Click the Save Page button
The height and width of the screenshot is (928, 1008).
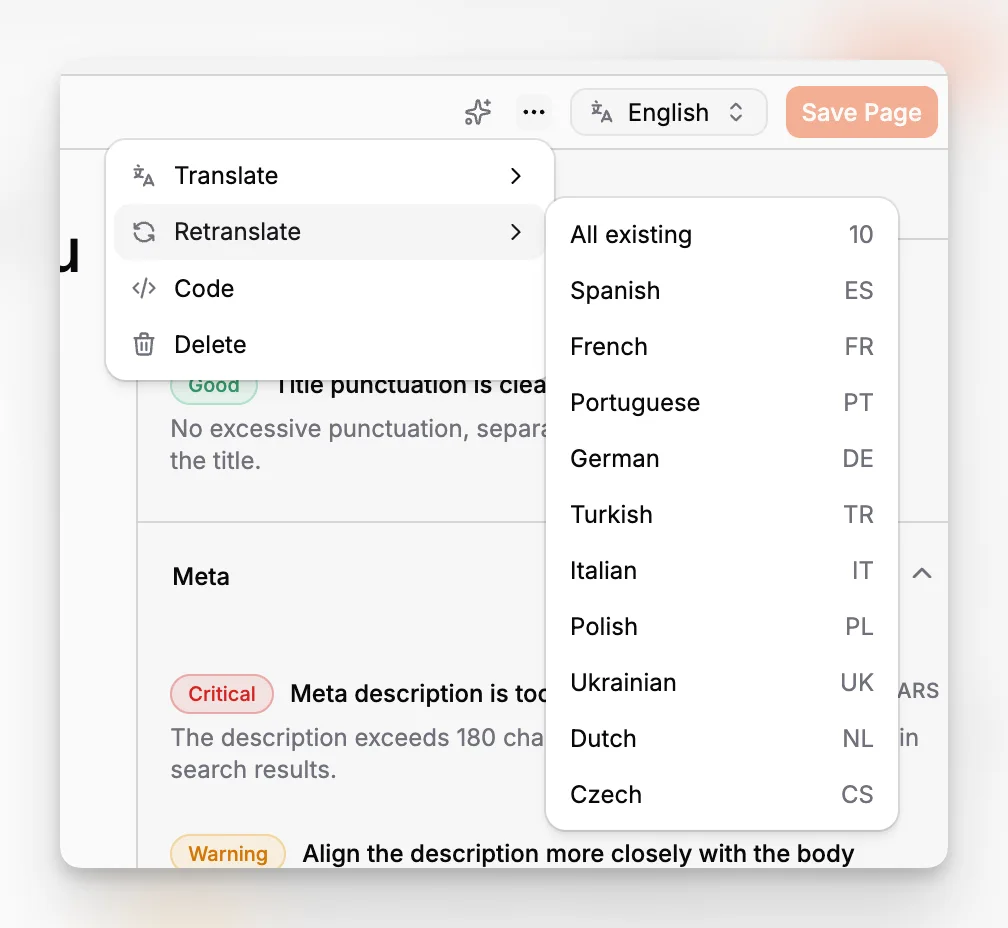click(x=861, y=112)
